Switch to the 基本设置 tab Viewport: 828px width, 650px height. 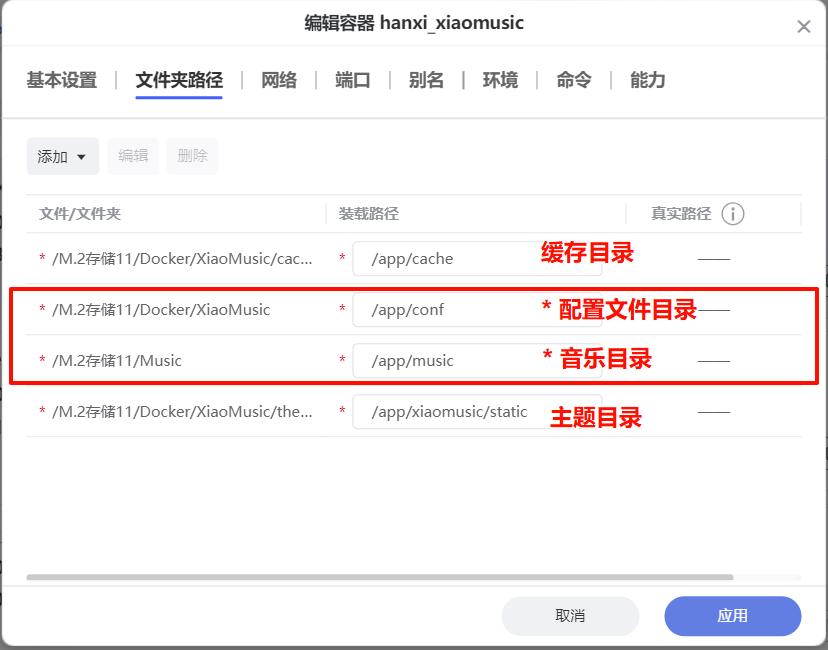click(62, 80)
